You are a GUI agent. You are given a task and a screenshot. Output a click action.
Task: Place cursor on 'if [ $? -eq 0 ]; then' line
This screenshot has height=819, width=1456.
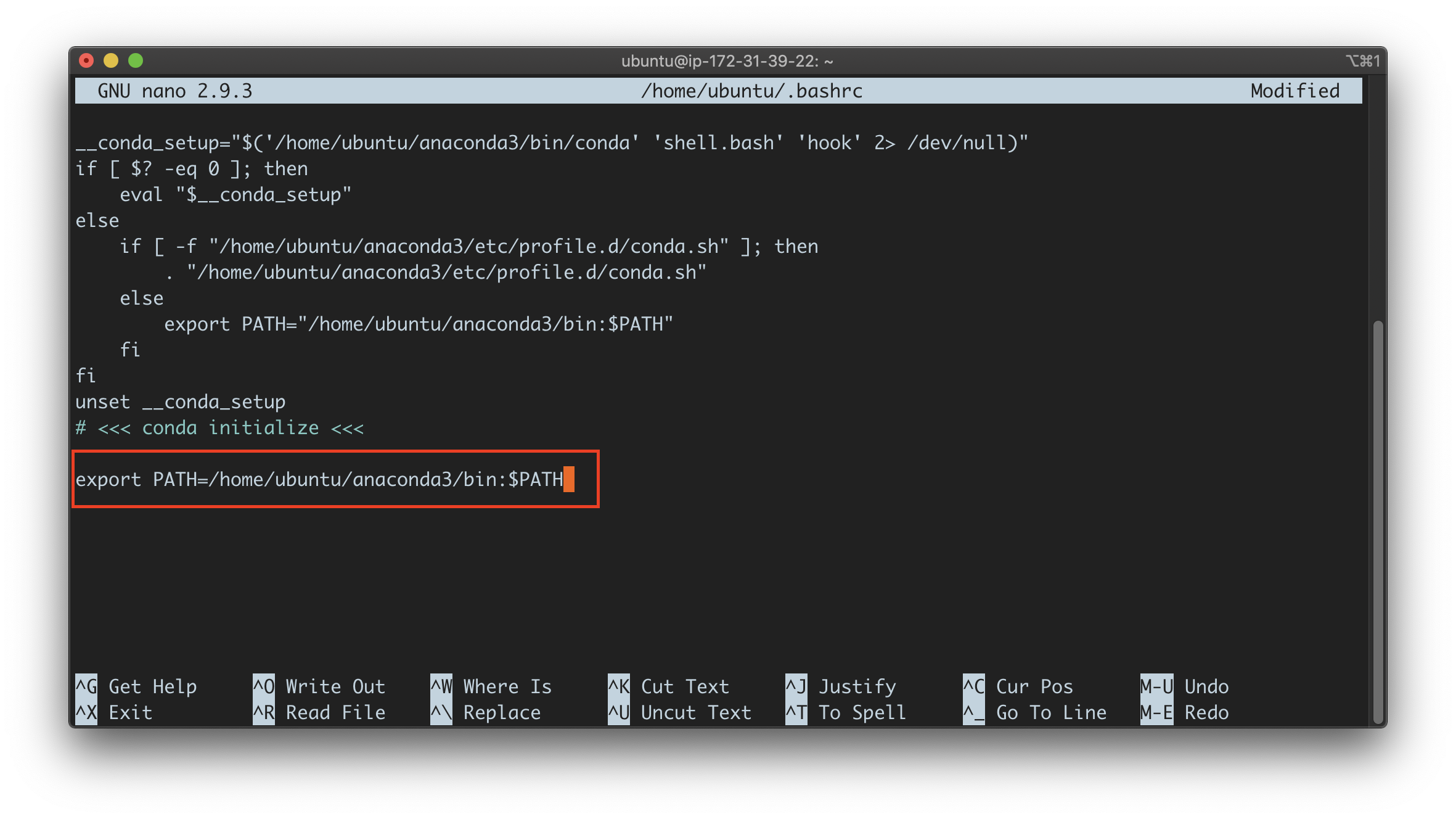[192, 168]
